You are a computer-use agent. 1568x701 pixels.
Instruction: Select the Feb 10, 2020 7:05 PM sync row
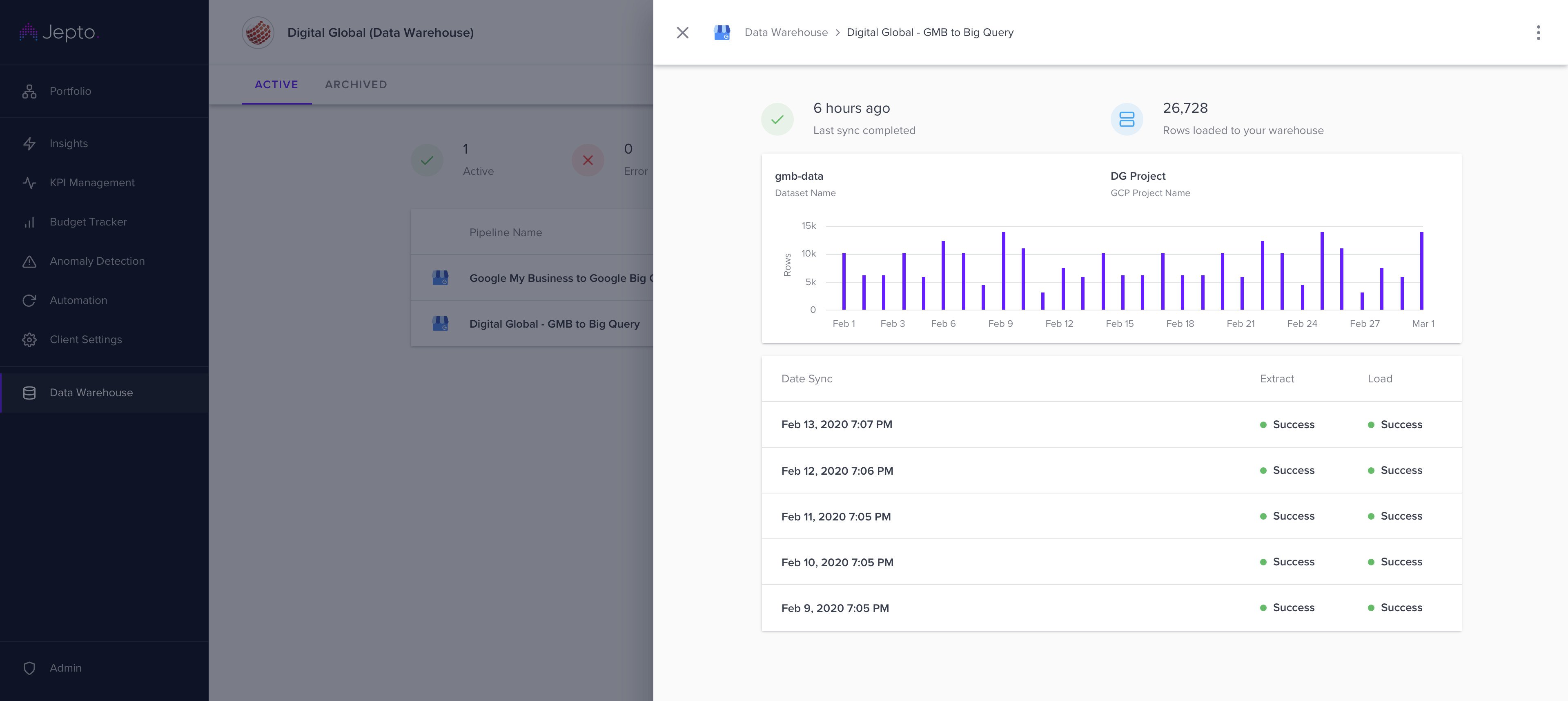1111,562
